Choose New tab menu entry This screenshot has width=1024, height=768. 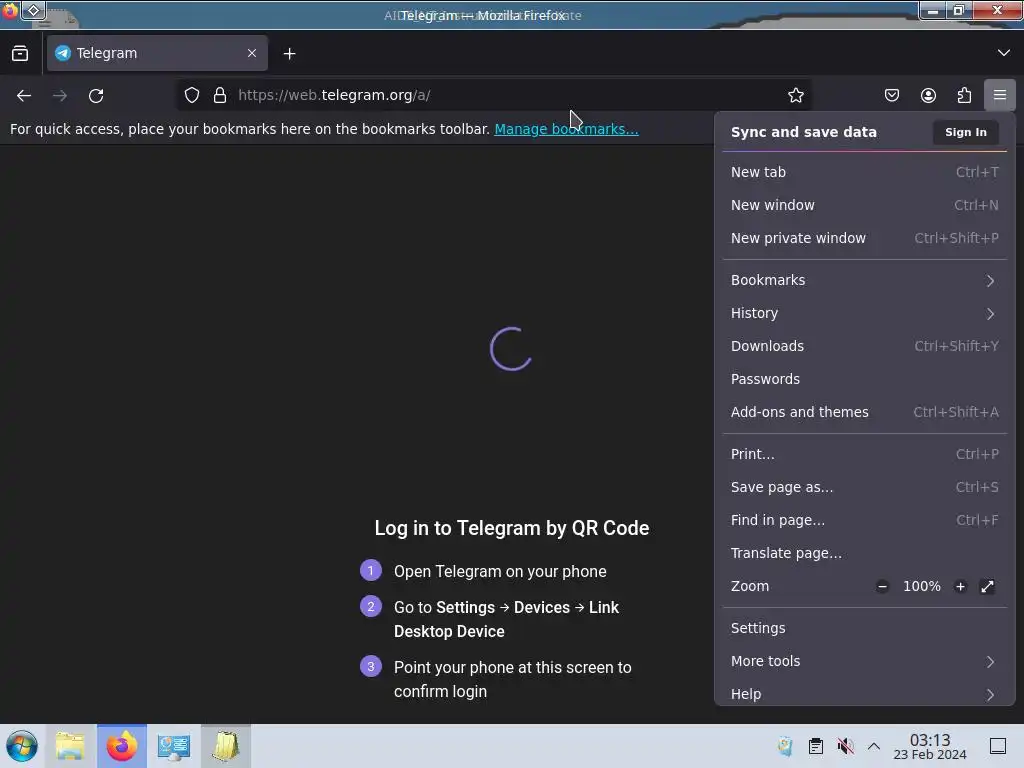click(865, 172)
